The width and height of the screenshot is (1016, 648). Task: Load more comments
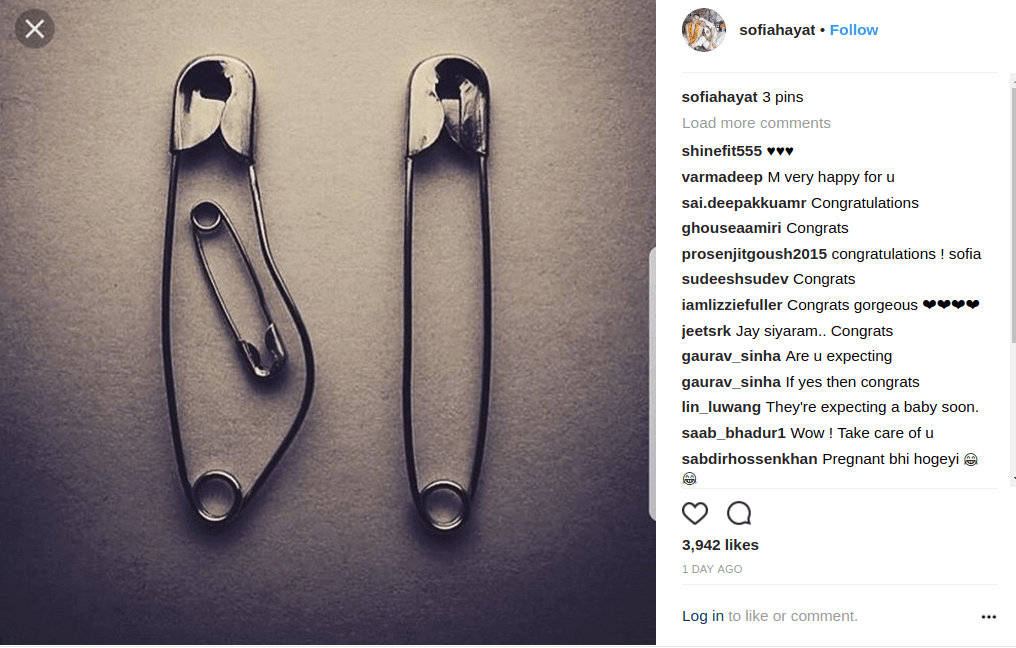point(756,123)
